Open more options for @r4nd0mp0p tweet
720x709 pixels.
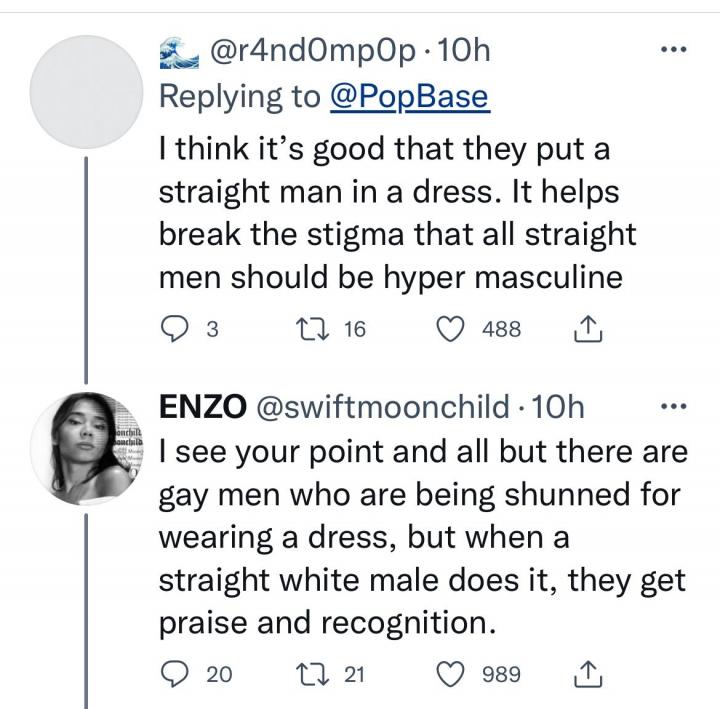pyautogui.click(x=675, y=49)
